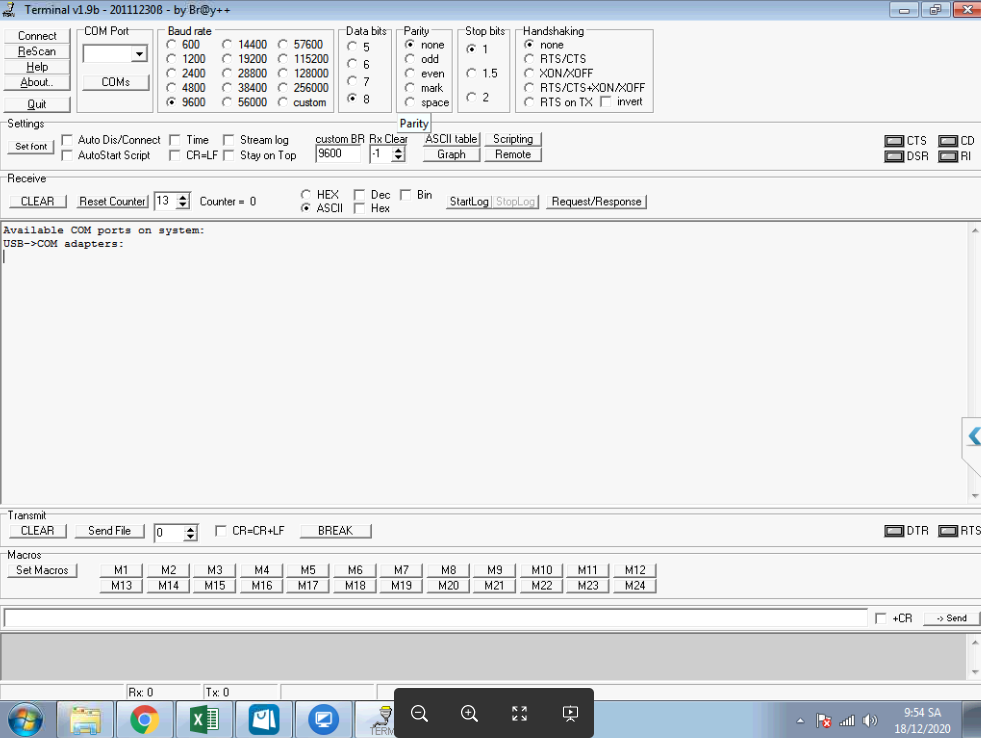
Task: Toggle the DTR signal indicator
Action: pos(894,531)
